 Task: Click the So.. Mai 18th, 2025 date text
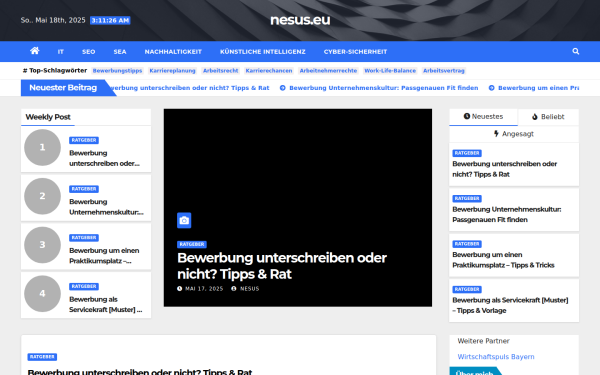(x=53, y=20)
